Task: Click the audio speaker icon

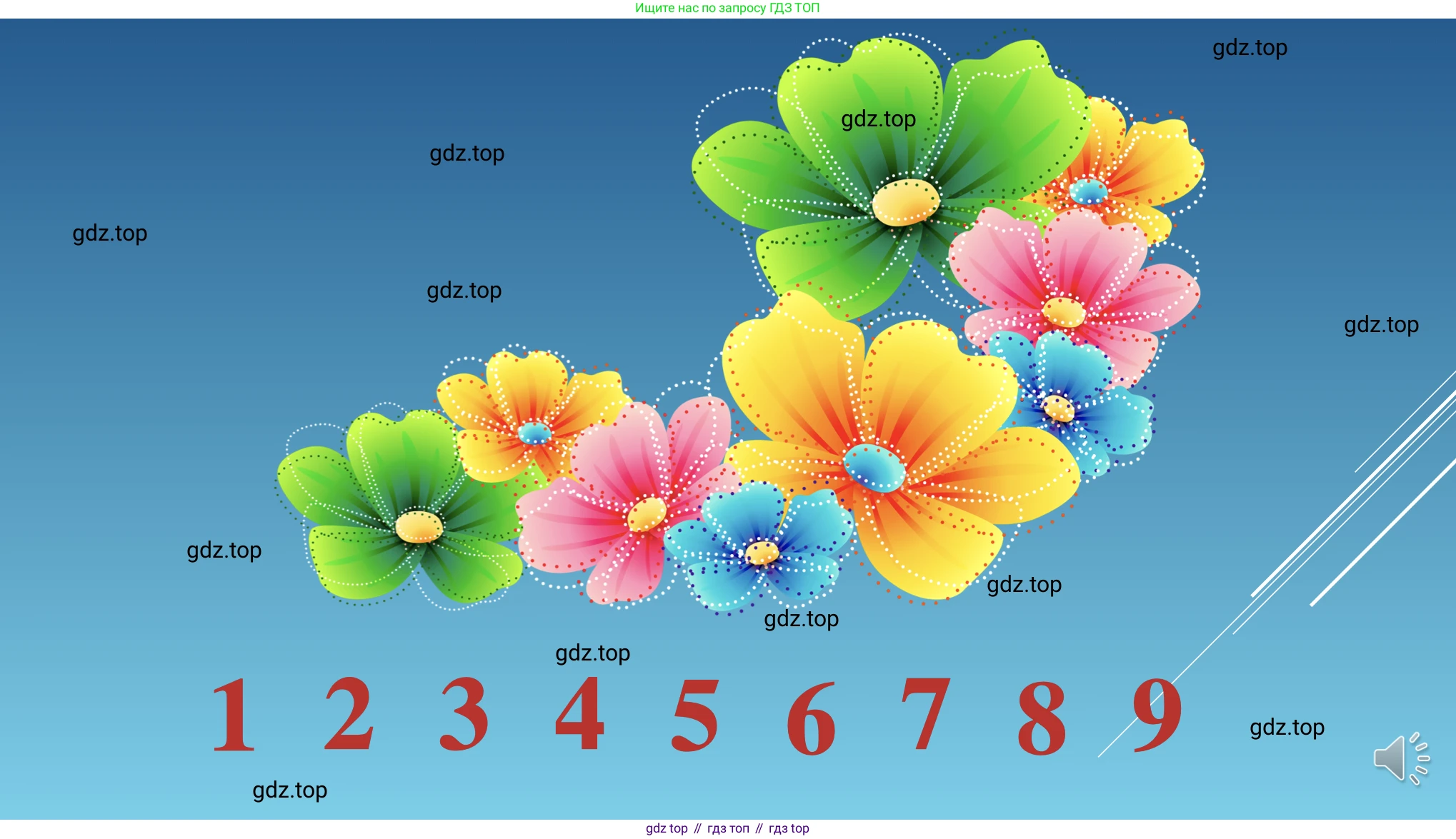Action: [x=1399, y=758]
